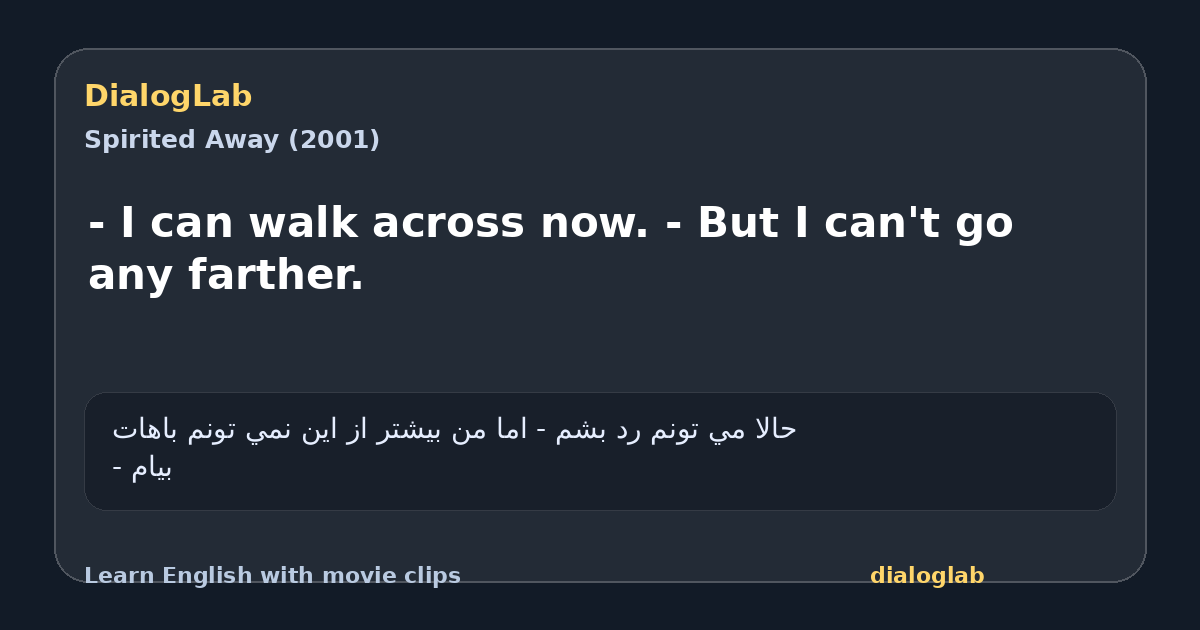Select the word "walk" in the English dialogue
This screenshot has height=630, width=1200.
coord(303,223)
